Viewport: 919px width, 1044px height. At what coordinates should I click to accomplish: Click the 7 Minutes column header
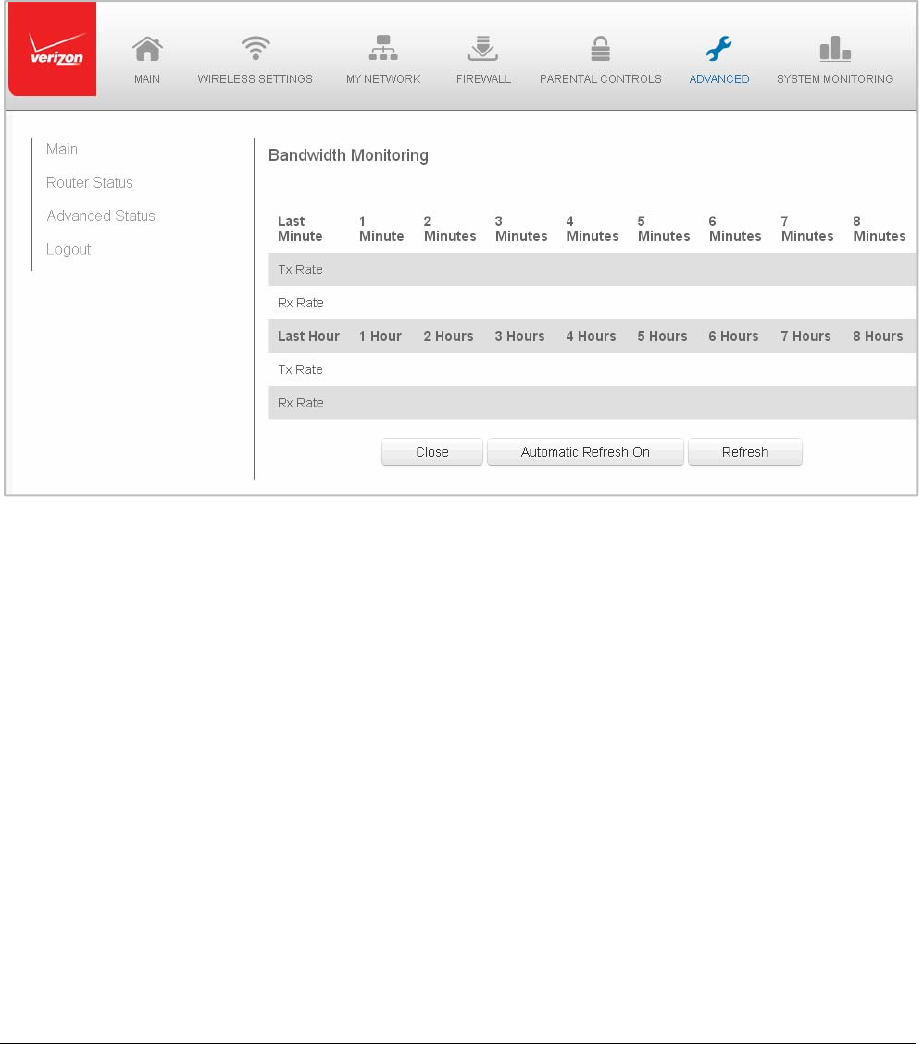(807, 228)
